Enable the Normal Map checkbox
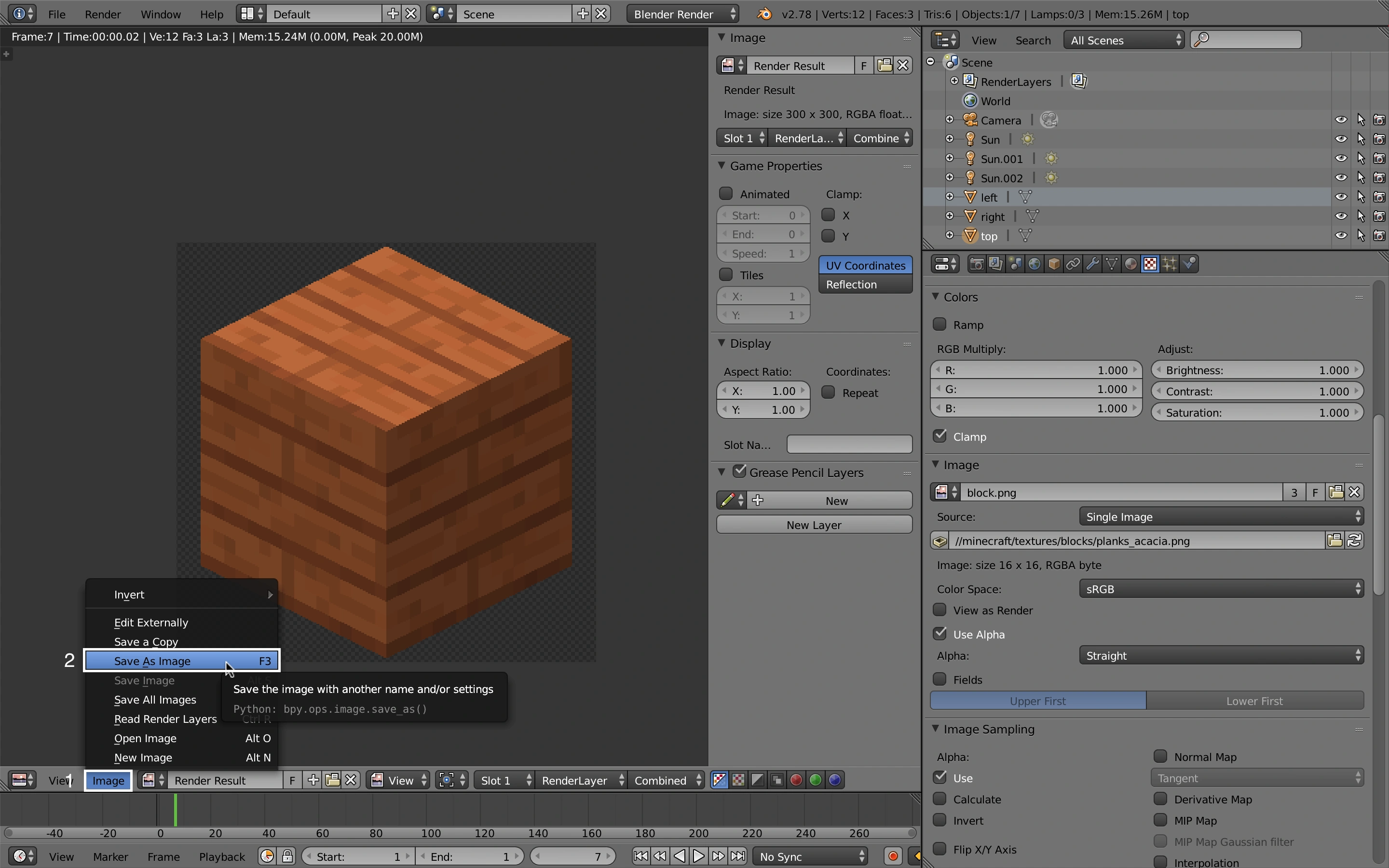 pyautogui.click(x=1160, y=756)
